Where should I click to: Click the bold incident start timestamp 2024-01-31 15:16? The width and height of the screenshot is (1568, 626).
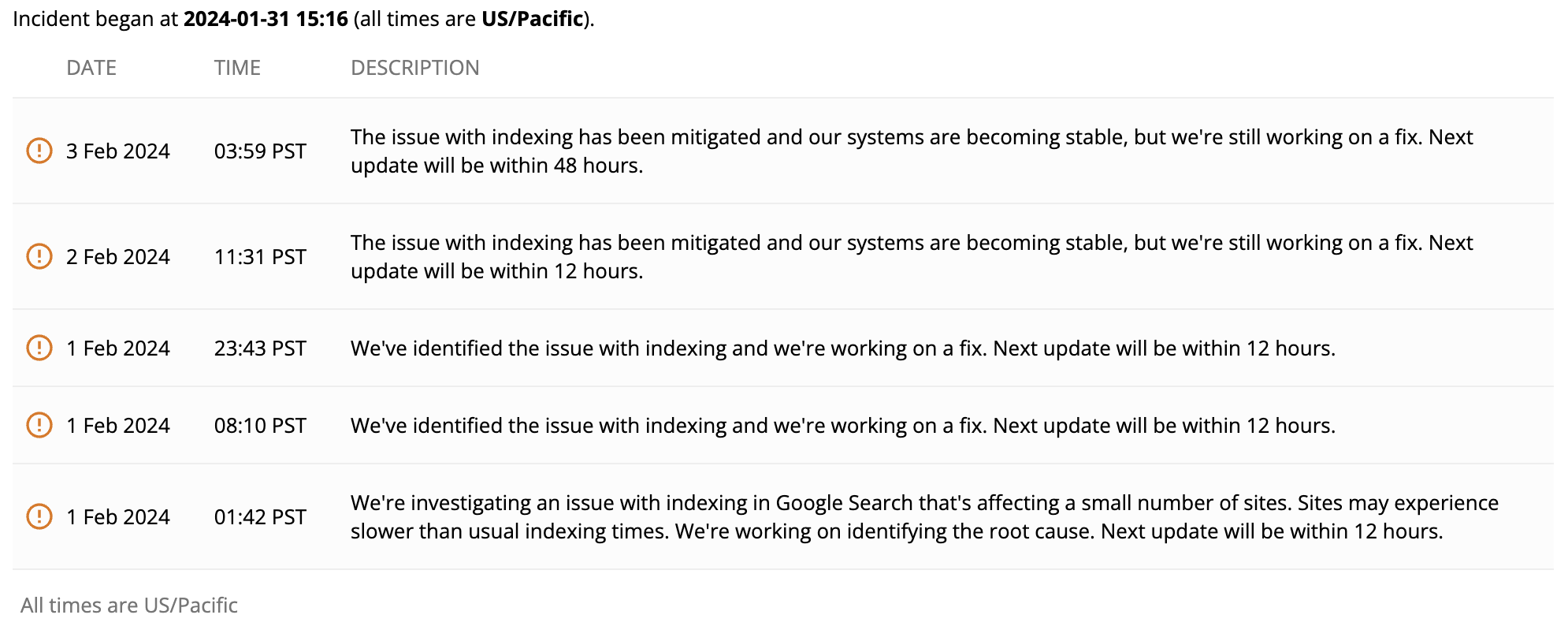point(266,19)
